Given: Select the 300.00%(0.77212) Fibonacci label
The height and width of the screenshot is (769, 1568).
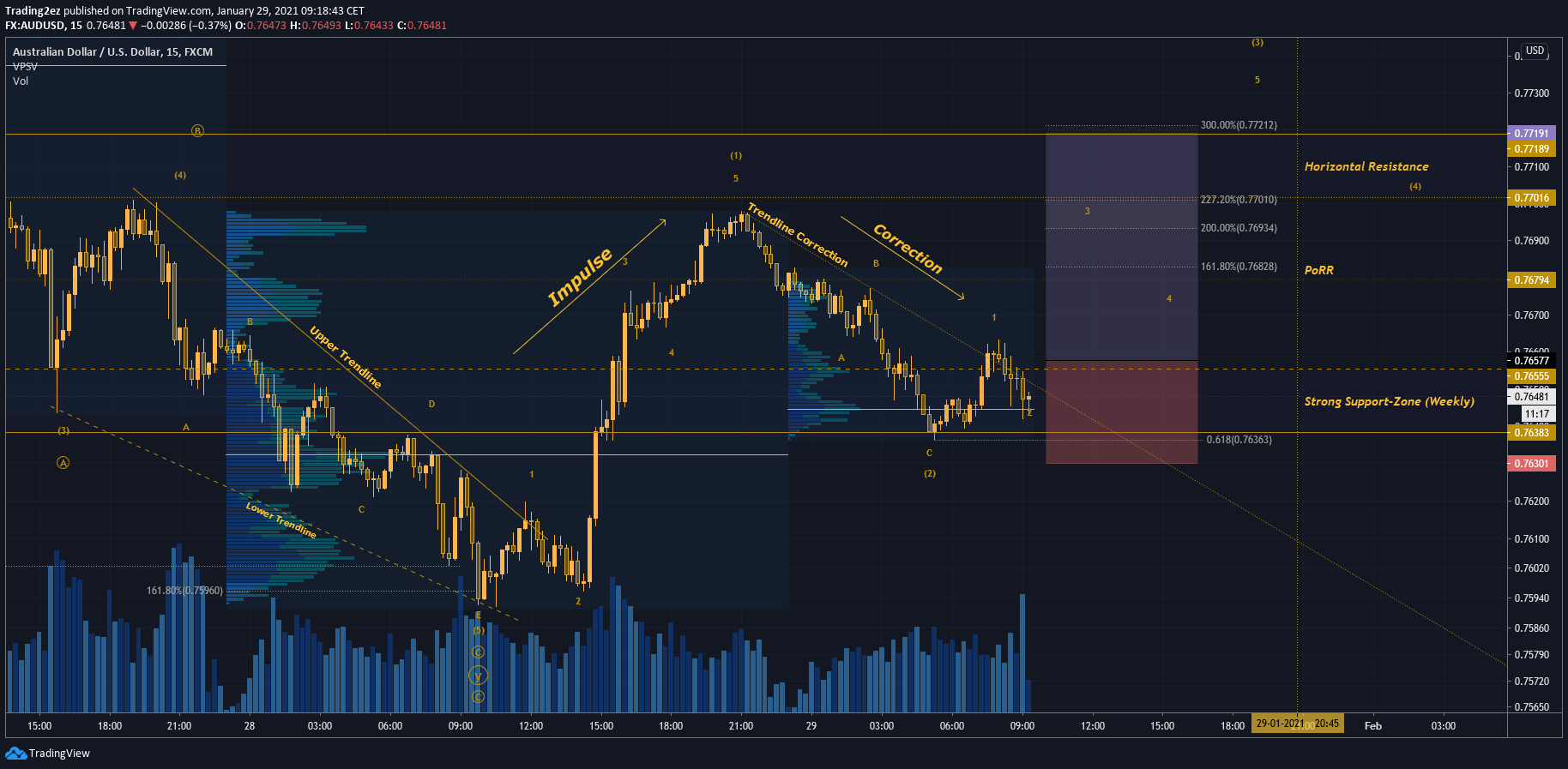Looking at the screenshot, I should pos(1239,125).
